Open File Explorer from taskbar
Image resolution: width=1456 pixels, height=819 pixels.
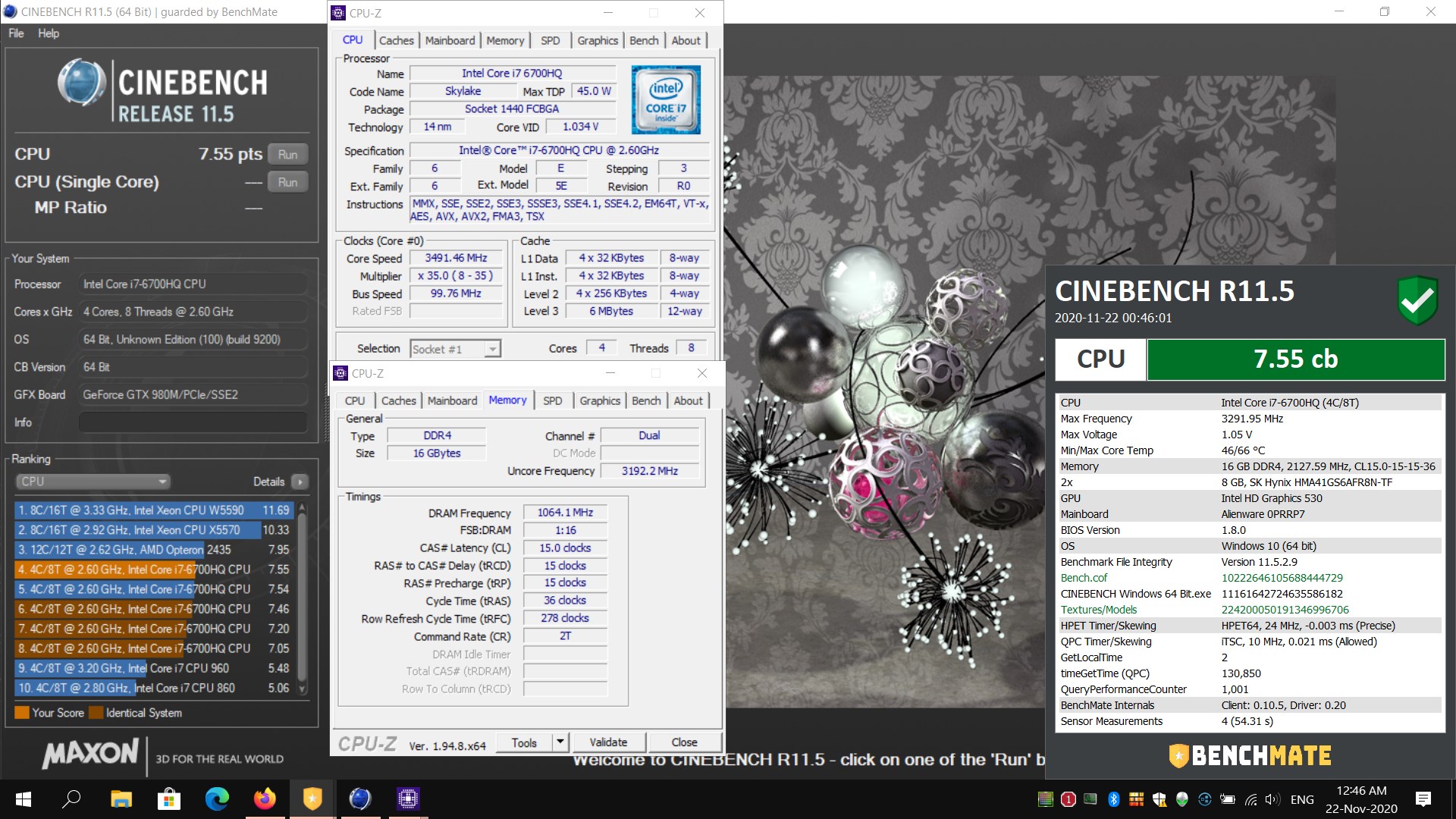click(x=121, y=799)
